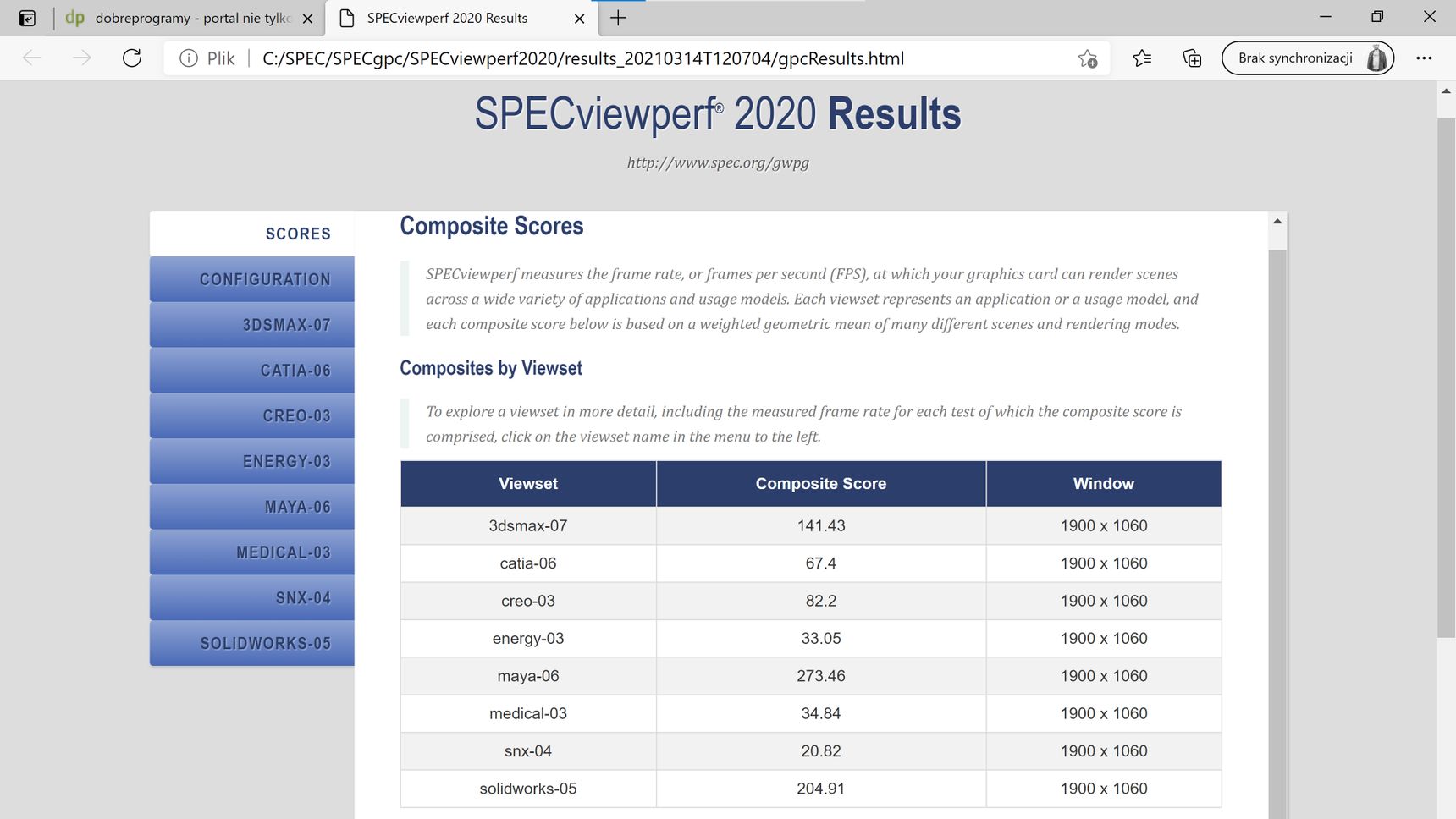The width and height of the screenshot is (1456, 819).
Task: Click the catia-06 table cell
Action: click(x=528, y=563)
